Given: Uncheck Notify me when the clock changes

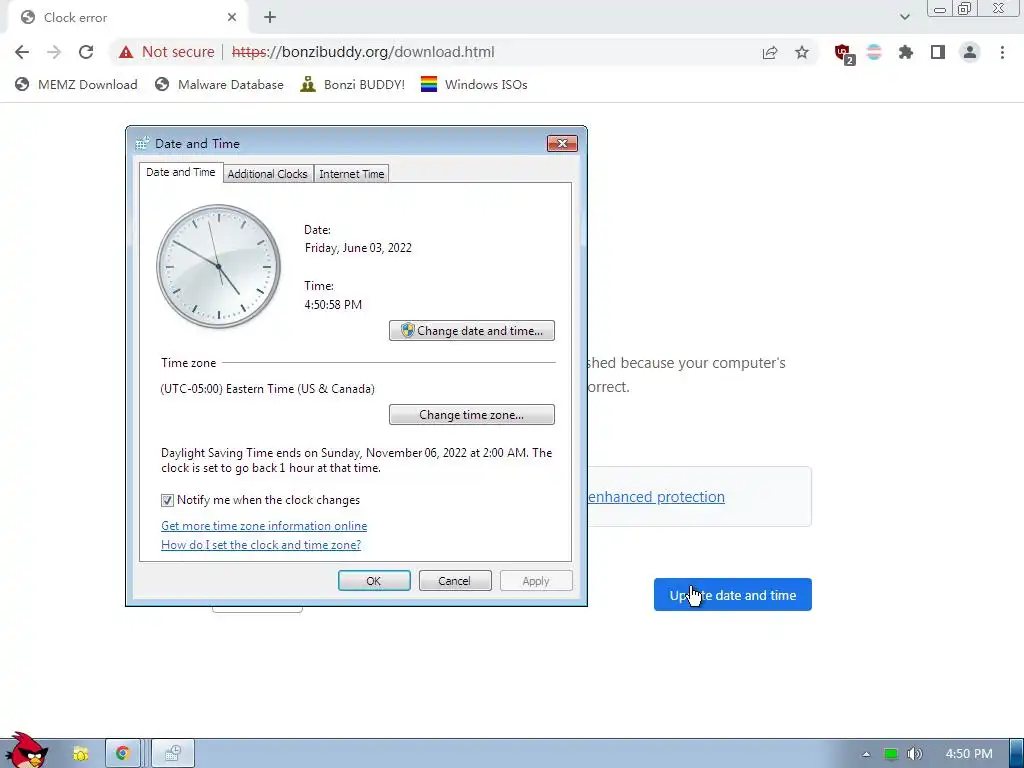Looking at the screenshot, I should 167,500.
